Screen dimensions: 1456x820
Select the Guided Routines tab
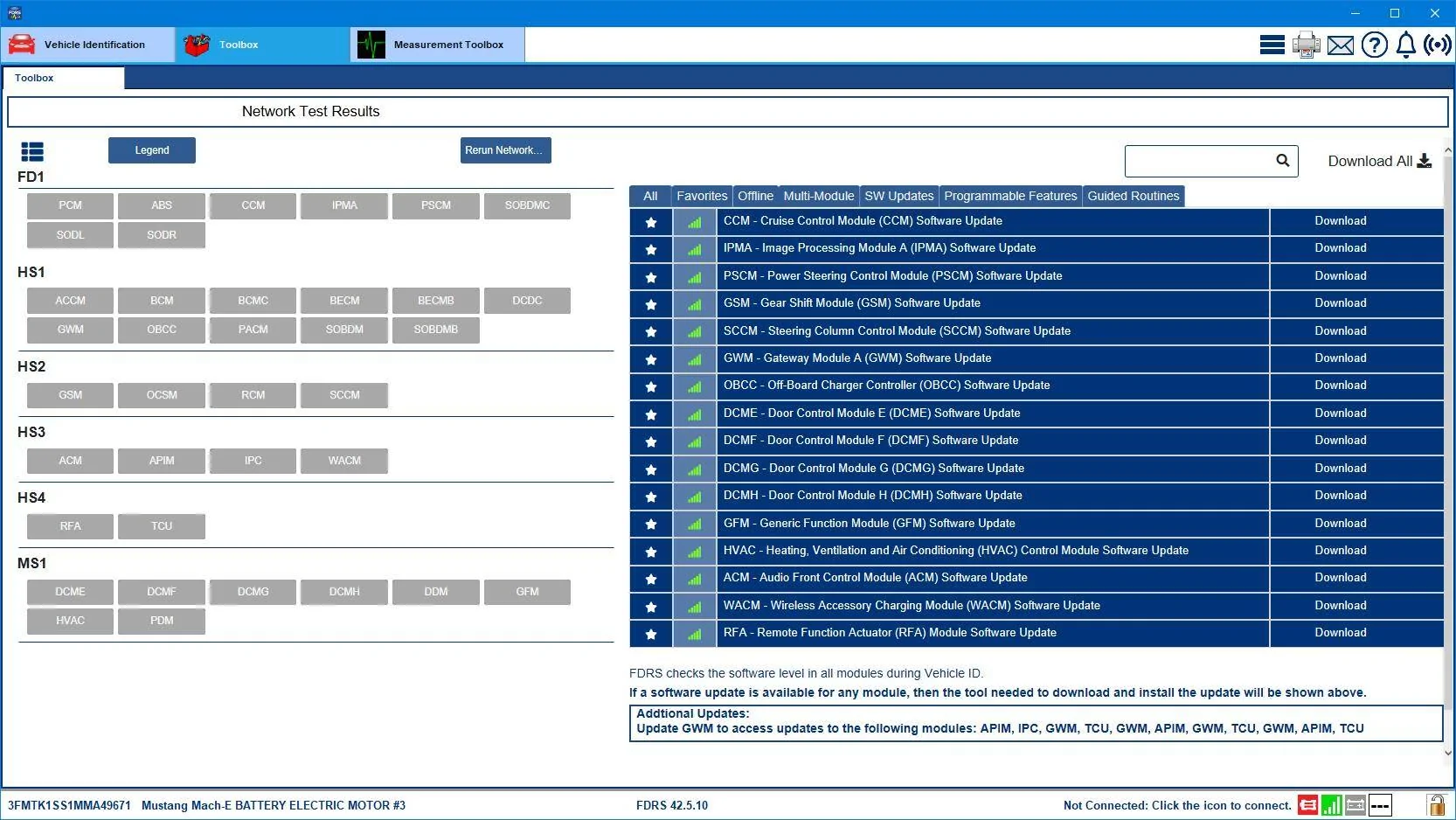(1134, 196)
